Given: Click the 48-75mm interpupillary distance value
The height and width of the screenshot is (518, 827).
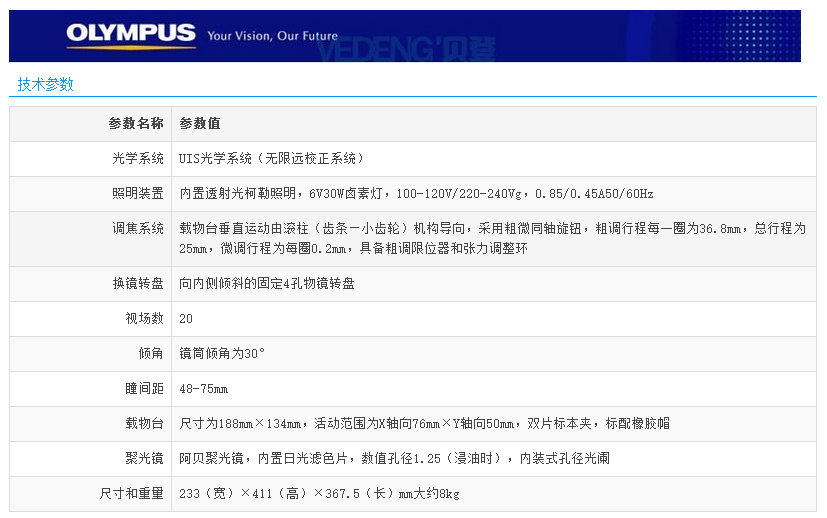Looking at the screenshot, I should point(204,388).
